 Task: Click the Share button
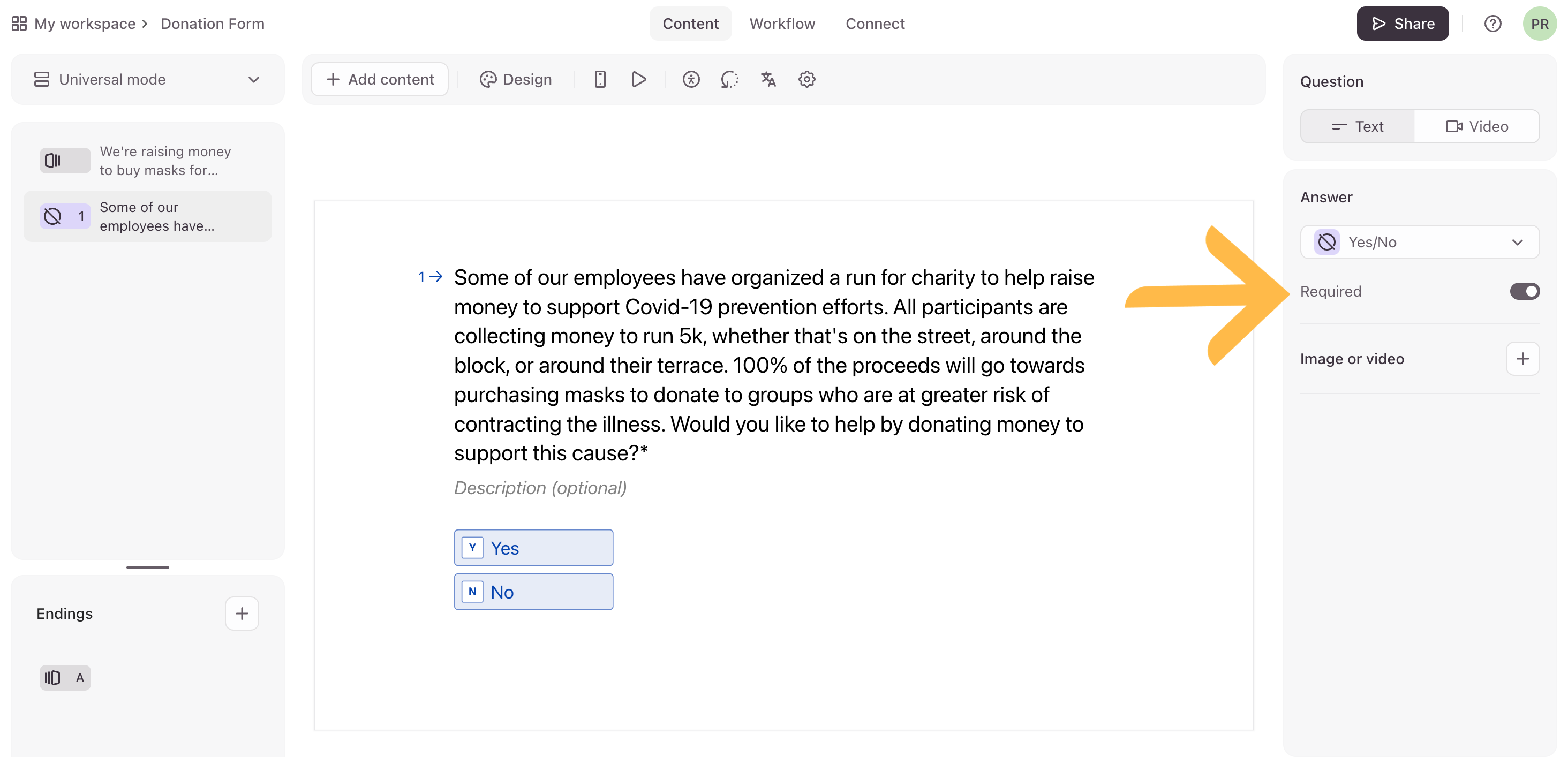[x=1403, y=24]
